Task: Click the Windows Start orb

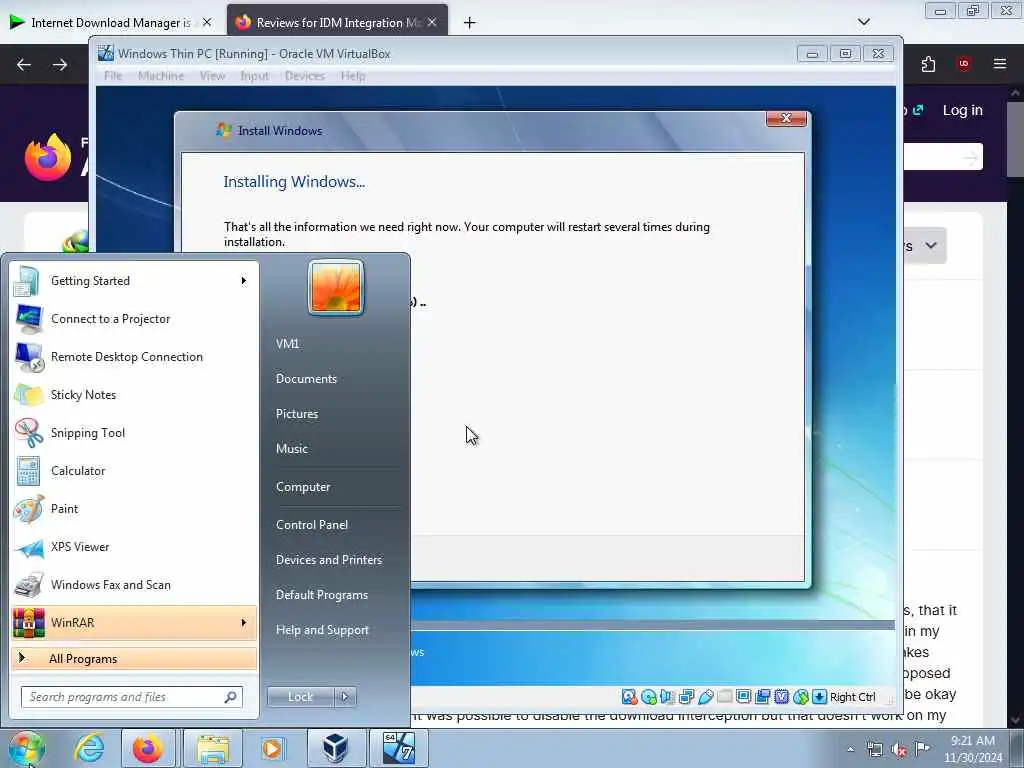Action: 26,748
